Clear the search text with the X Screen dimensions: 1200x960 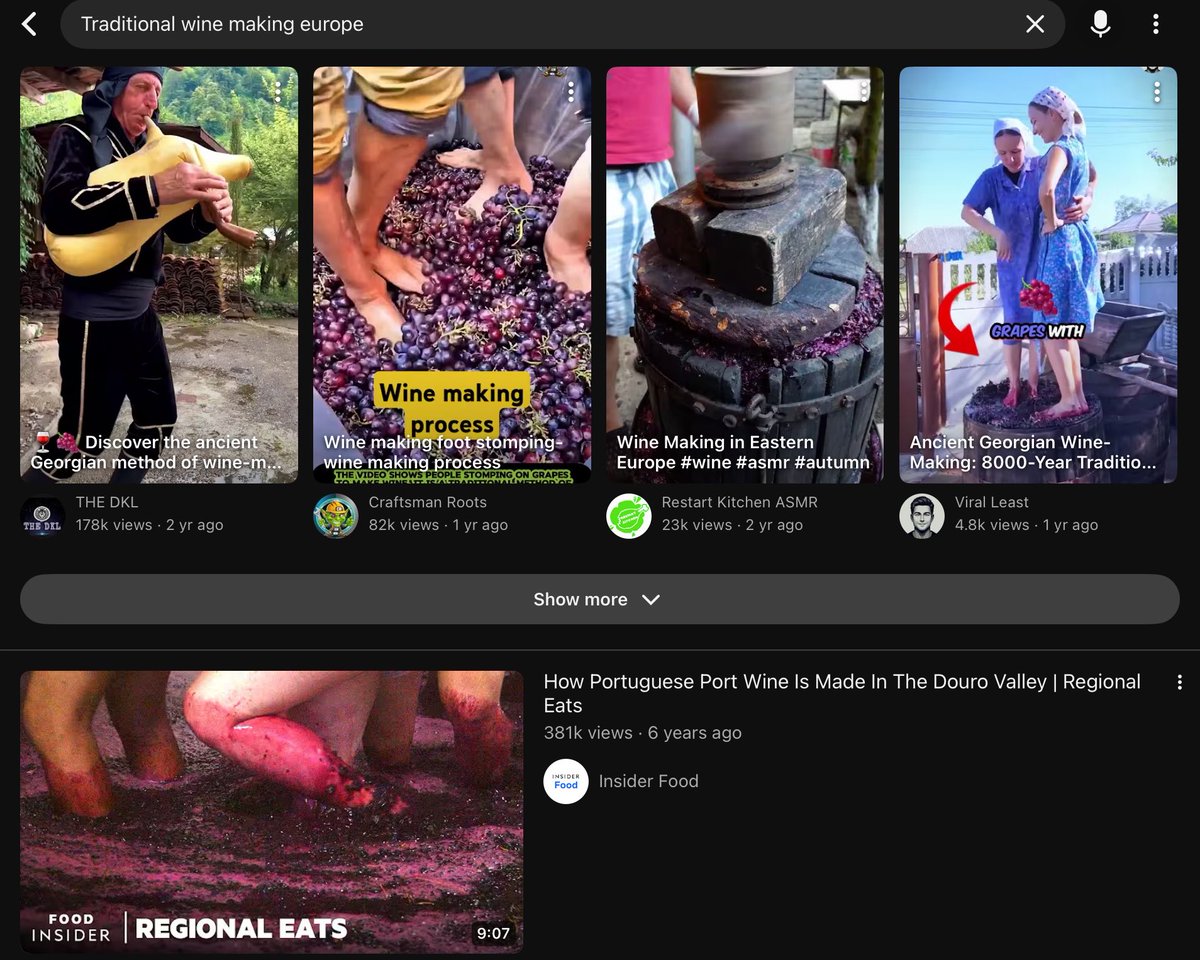1035,24
